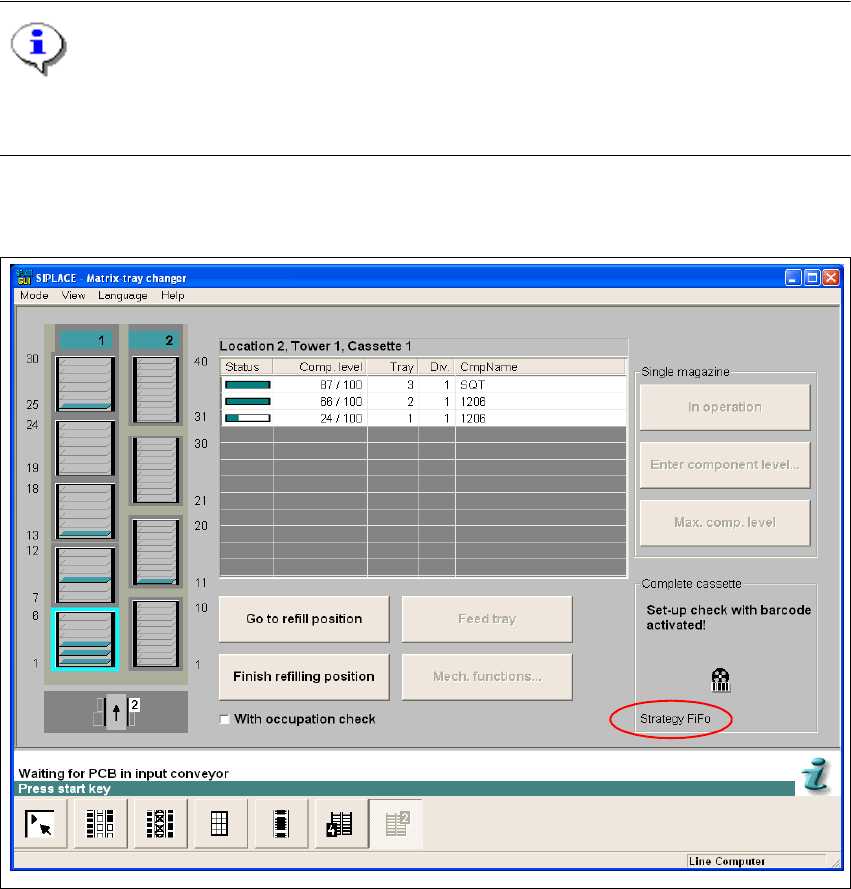This screenshot has height=889, width=851.
Task: Click the status bar for the SQT tray row
Action: tap(247, 384)
